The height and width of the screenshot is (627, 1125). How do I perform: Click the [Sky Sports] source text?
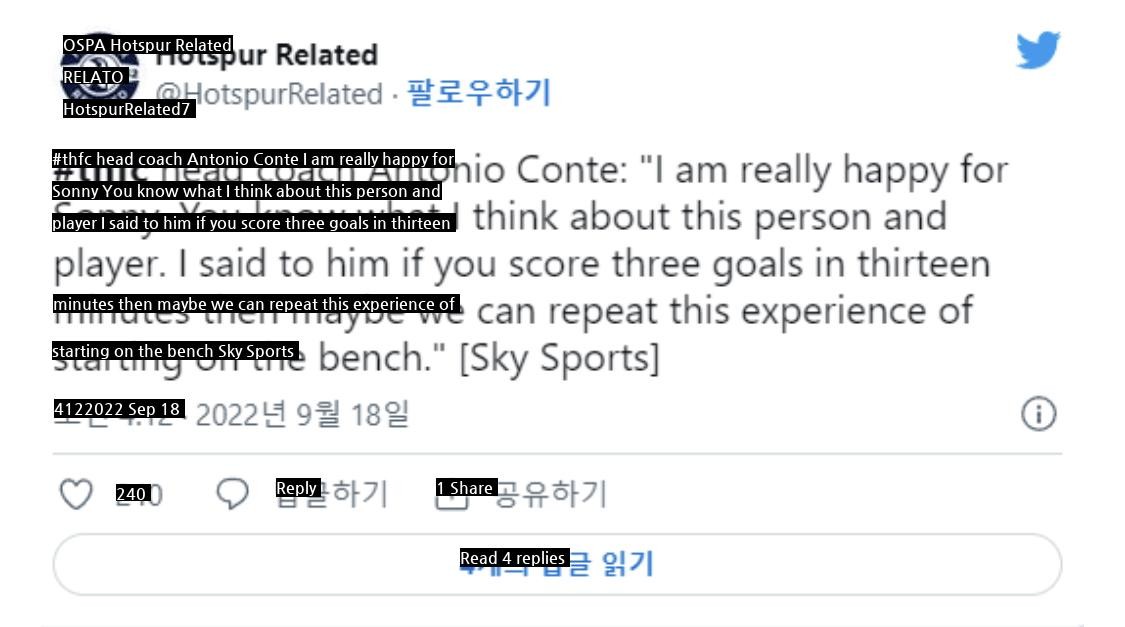[x=559, y=358]
